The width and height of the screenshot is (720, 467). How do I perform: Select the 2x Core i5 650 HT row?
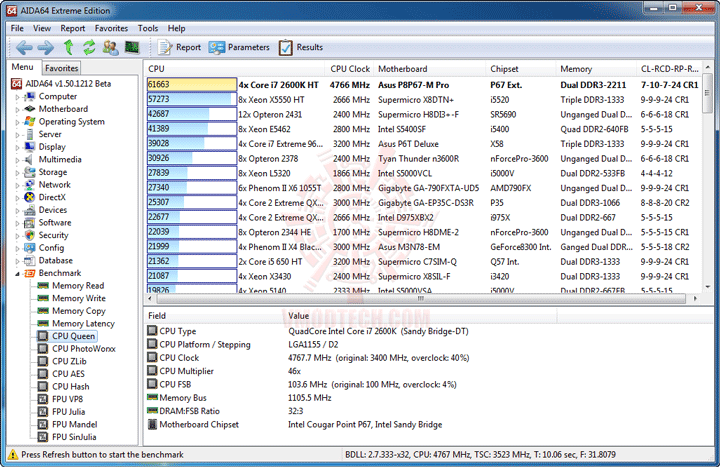[x=422, y=262]
